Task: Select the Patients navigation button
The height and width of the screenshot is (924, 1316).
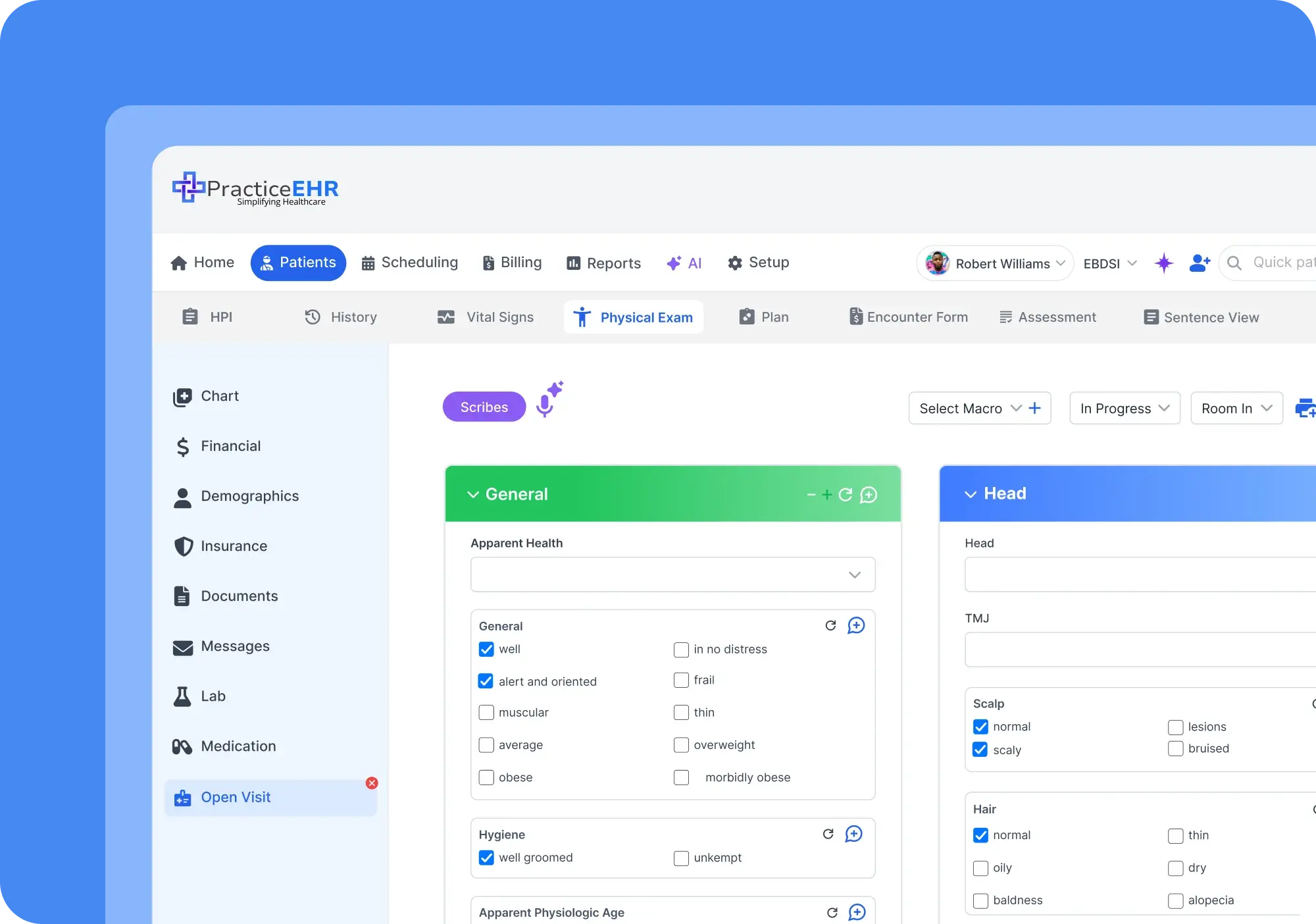Action: [298, 263]
